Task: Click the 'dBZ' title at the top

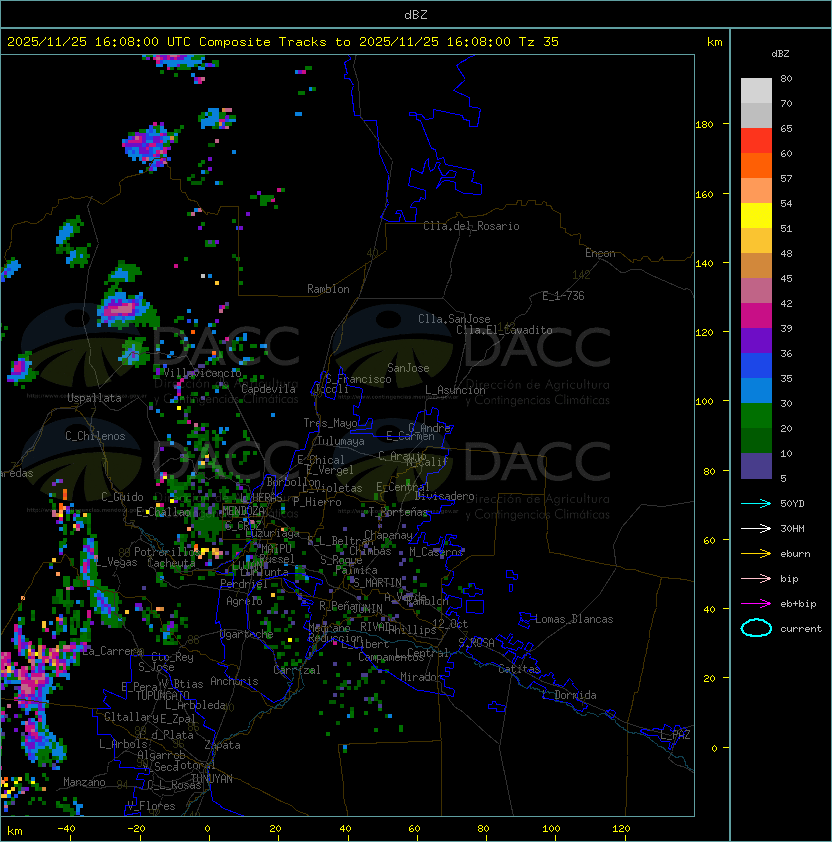Action: coord(416,14)
